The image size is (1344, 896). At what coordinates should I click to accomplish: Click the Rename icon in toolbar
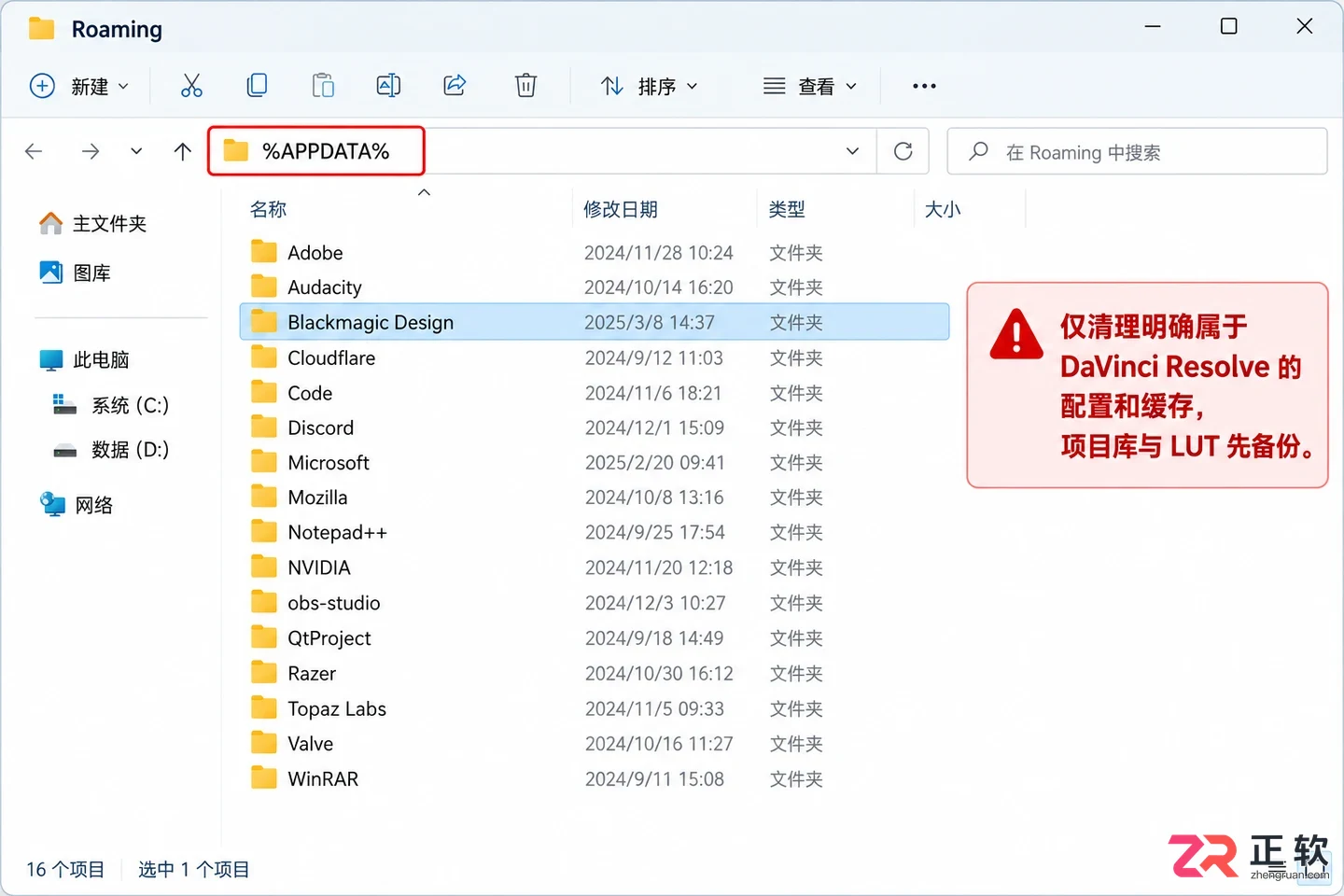pyautogui.click(x=388, y=86)
